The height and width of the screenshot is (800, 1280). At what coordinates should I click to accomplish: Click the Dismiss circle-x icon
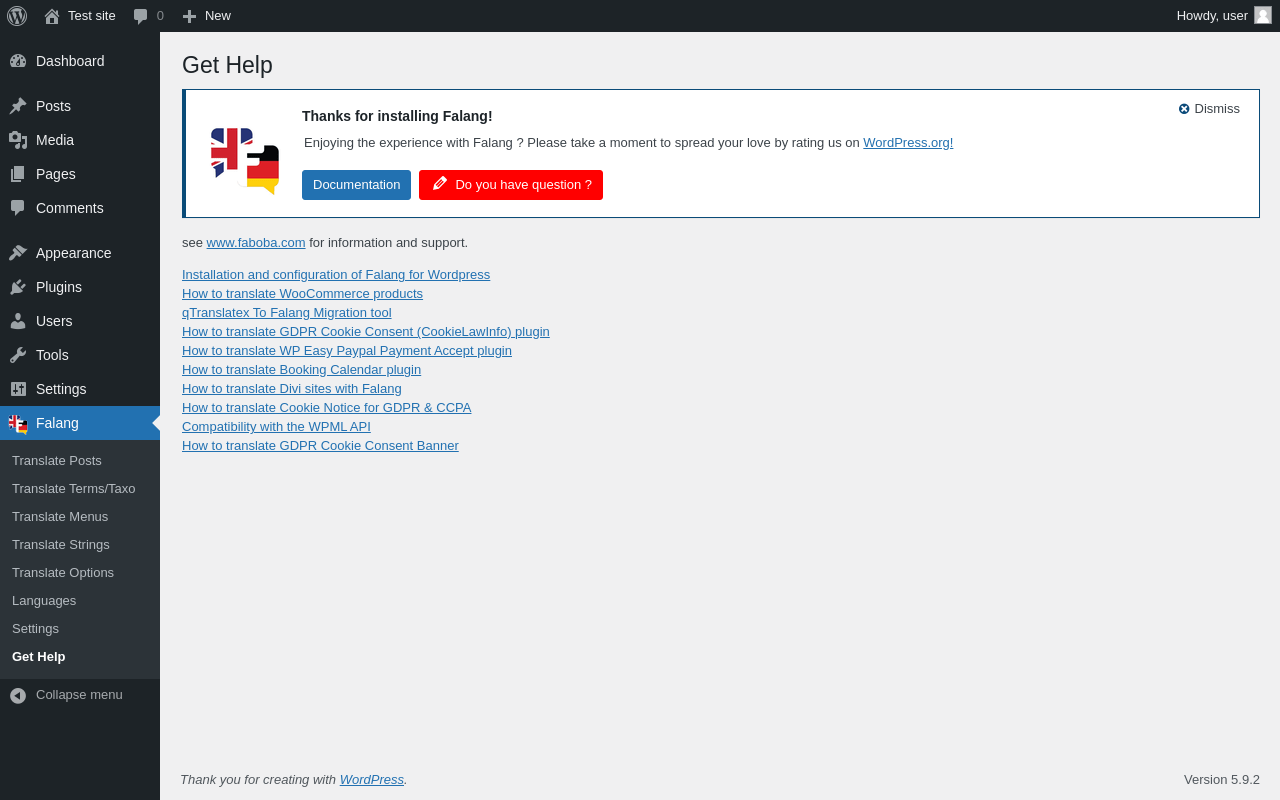pos(1184,109)
